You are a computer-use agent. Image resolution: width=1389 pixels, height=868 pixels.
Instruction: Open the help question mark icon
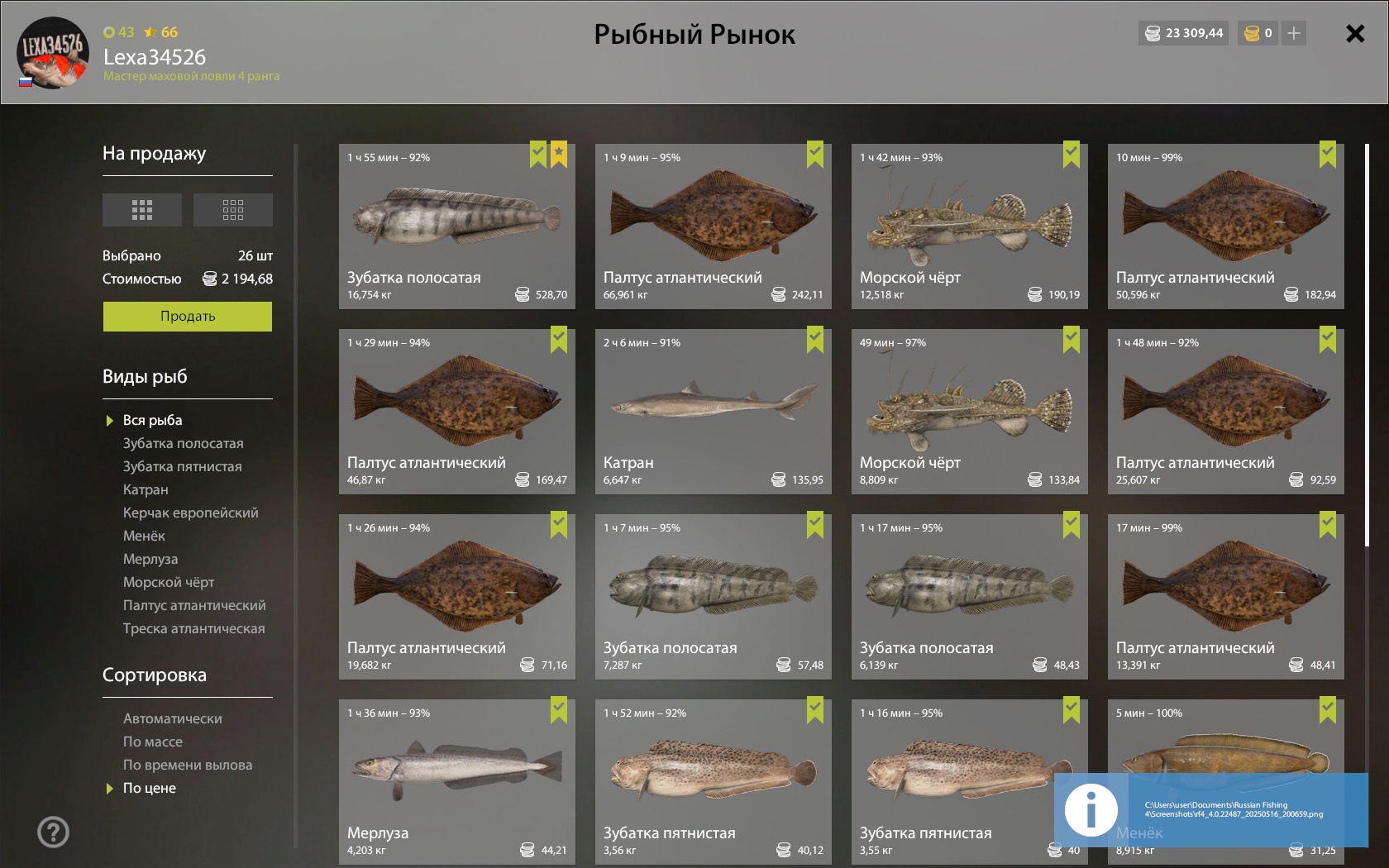(54, 832)
